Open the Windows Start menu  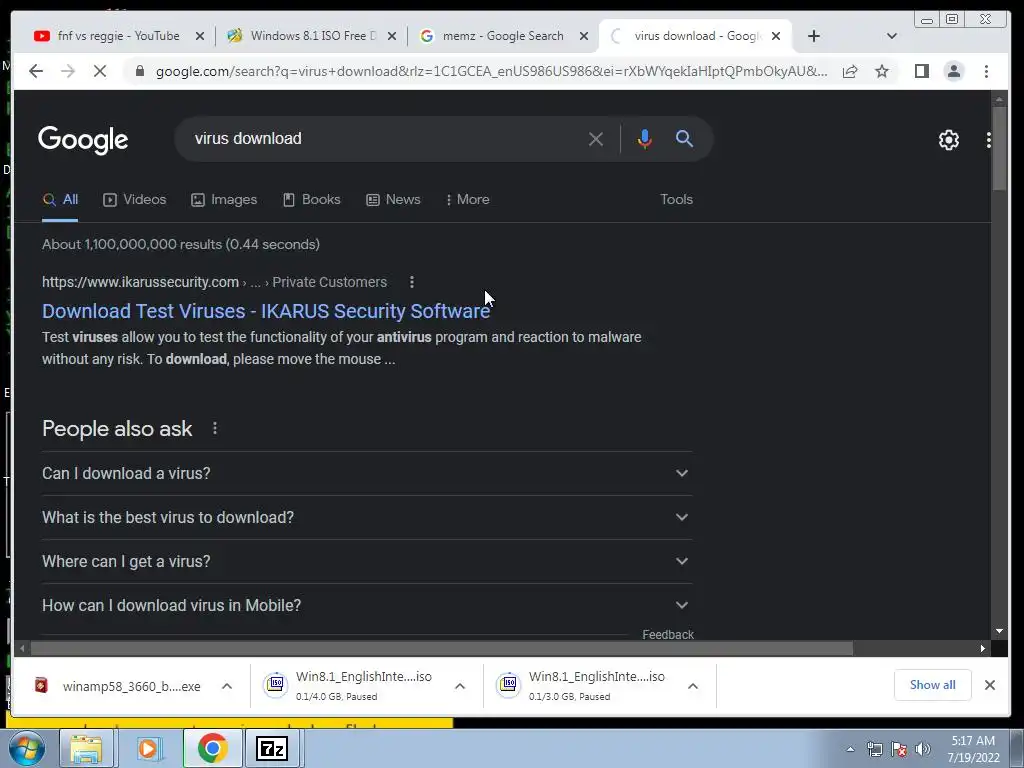click(26, 748)
